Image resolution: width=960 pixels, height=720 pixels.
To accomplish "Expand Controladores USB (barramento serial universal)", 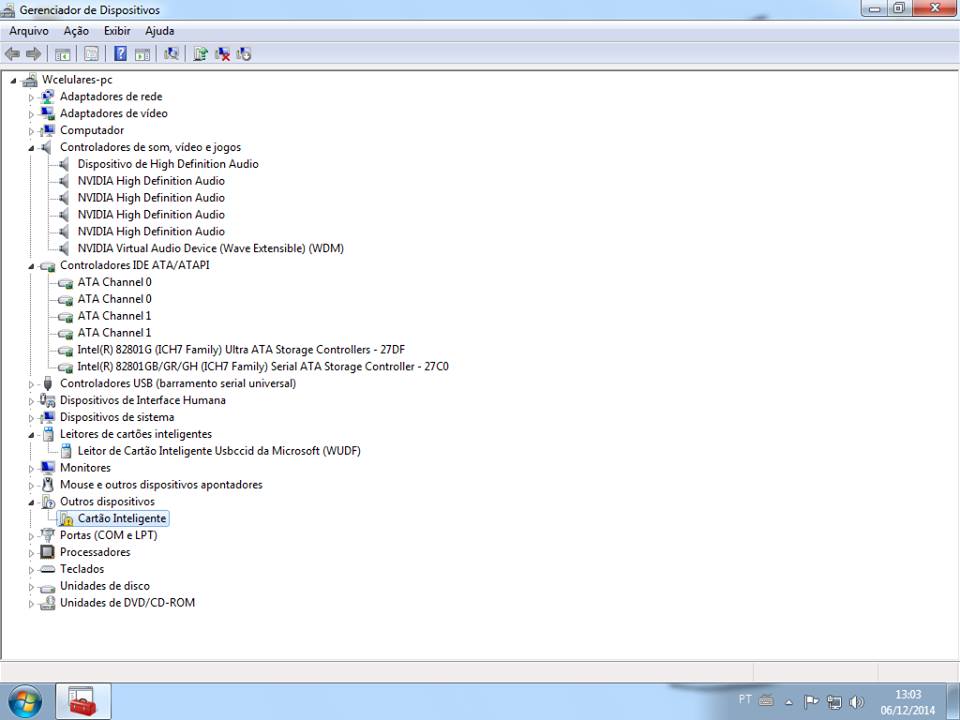I will [31, 384].
